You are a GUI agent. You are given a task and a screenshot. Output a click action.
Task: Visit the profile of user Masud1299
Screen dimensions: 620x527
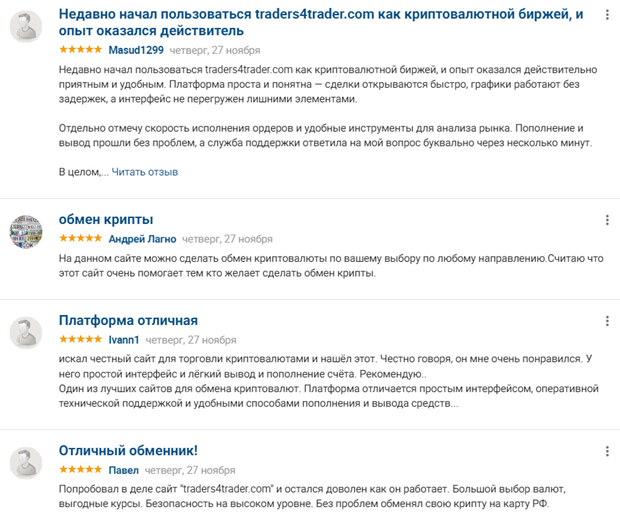[137, 49]
